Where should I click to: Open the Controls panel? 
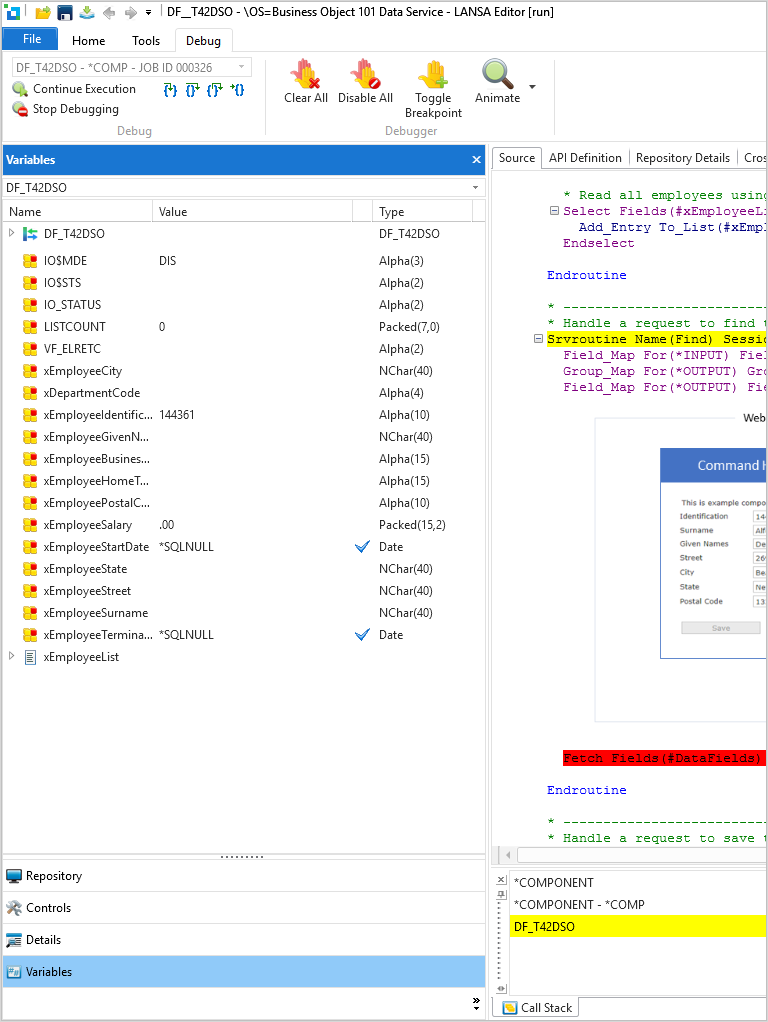pos(49,908)
